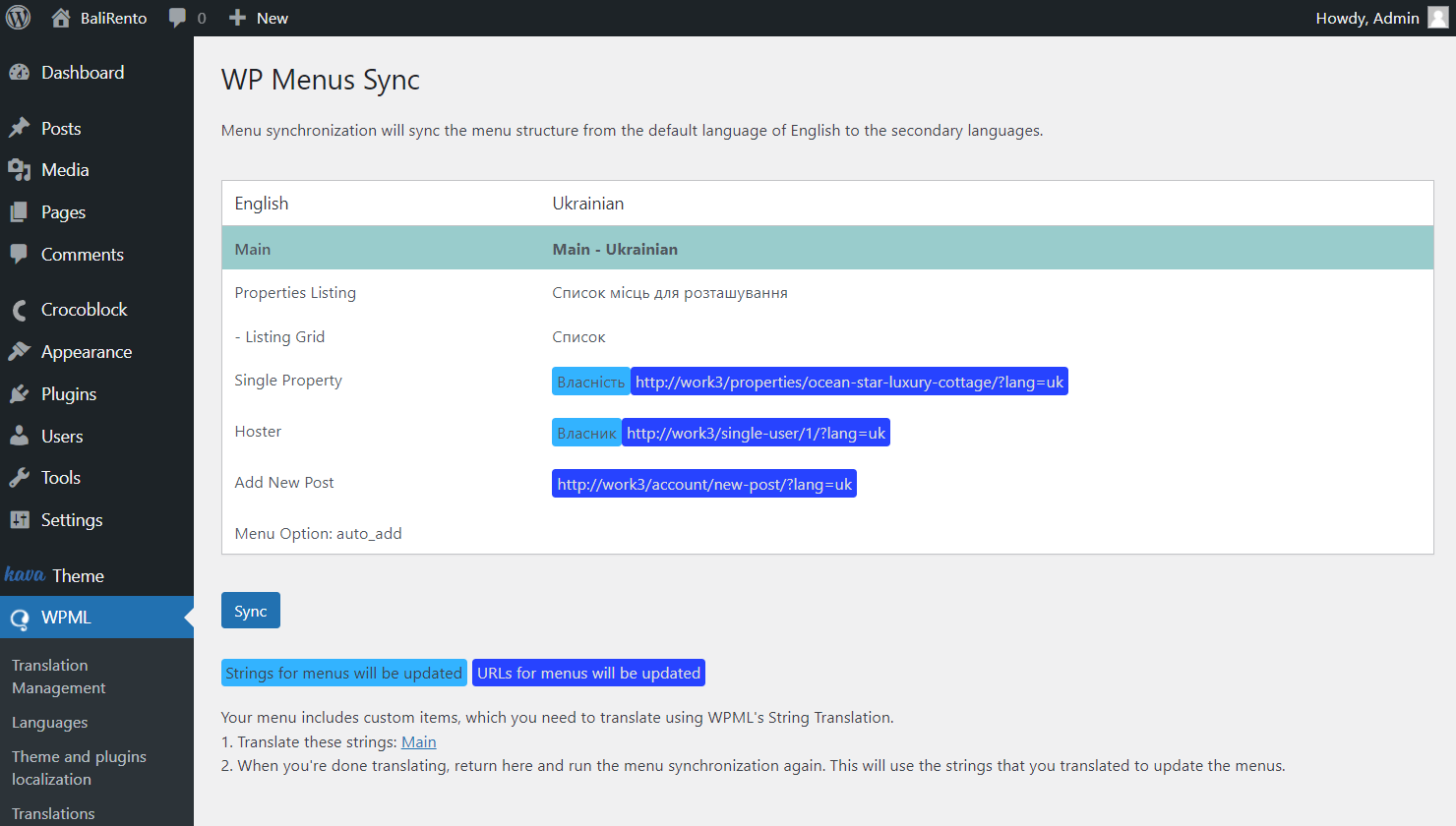This screenshot has width=1456, height=826.
Task: Click the Add New Post row text
Action: pyautogui.click(x=284, y=483)
